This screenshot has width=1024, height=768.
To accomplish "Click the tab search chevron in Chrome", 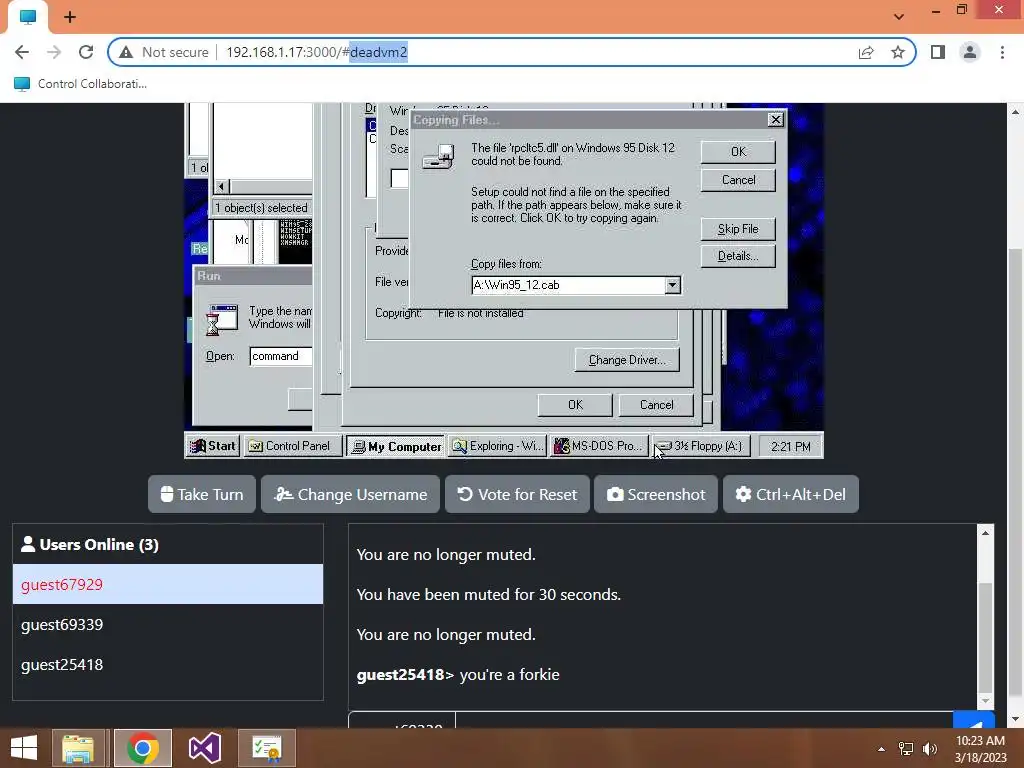I will coord(899,17).
